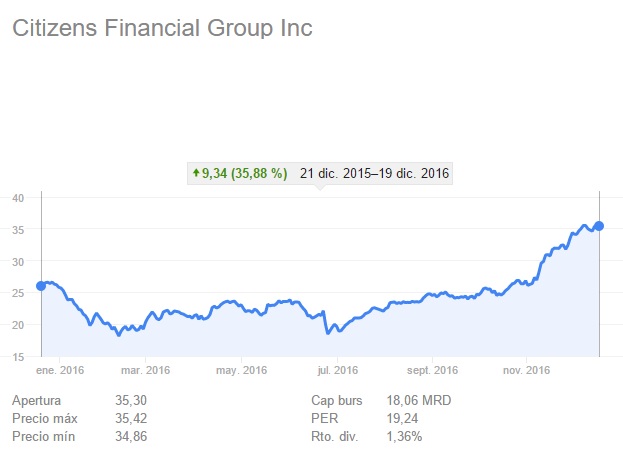
Task: Click the Precio máx value 35,42
Action: [132, 419]
